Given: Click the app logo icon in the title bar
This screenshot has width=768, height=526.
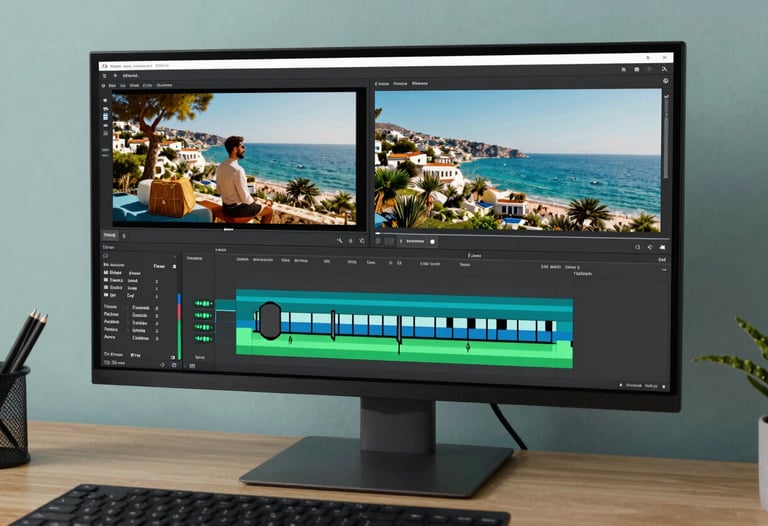Looking at the screenshot, I should [x=104, y=66].
